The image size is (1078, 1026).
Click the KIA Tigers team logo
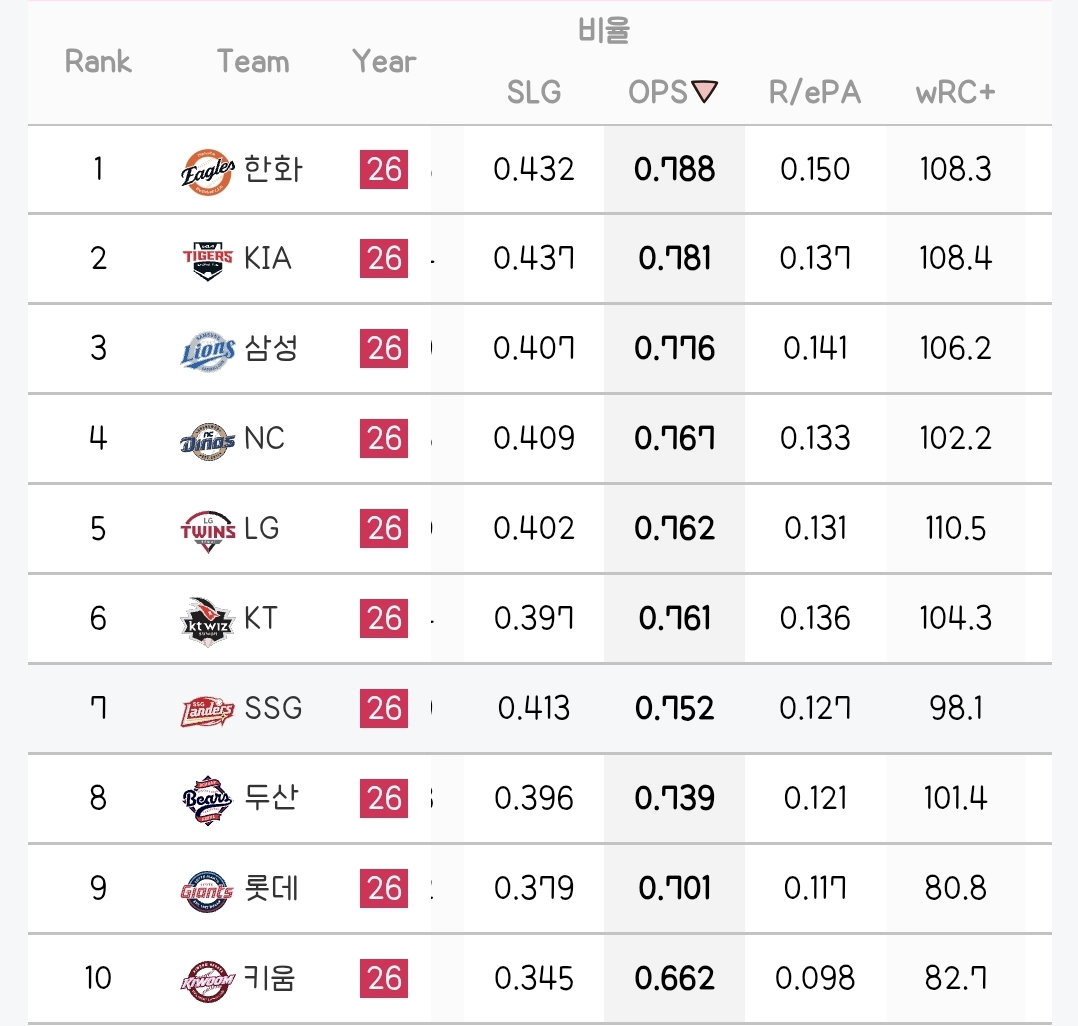coord(208,261)
